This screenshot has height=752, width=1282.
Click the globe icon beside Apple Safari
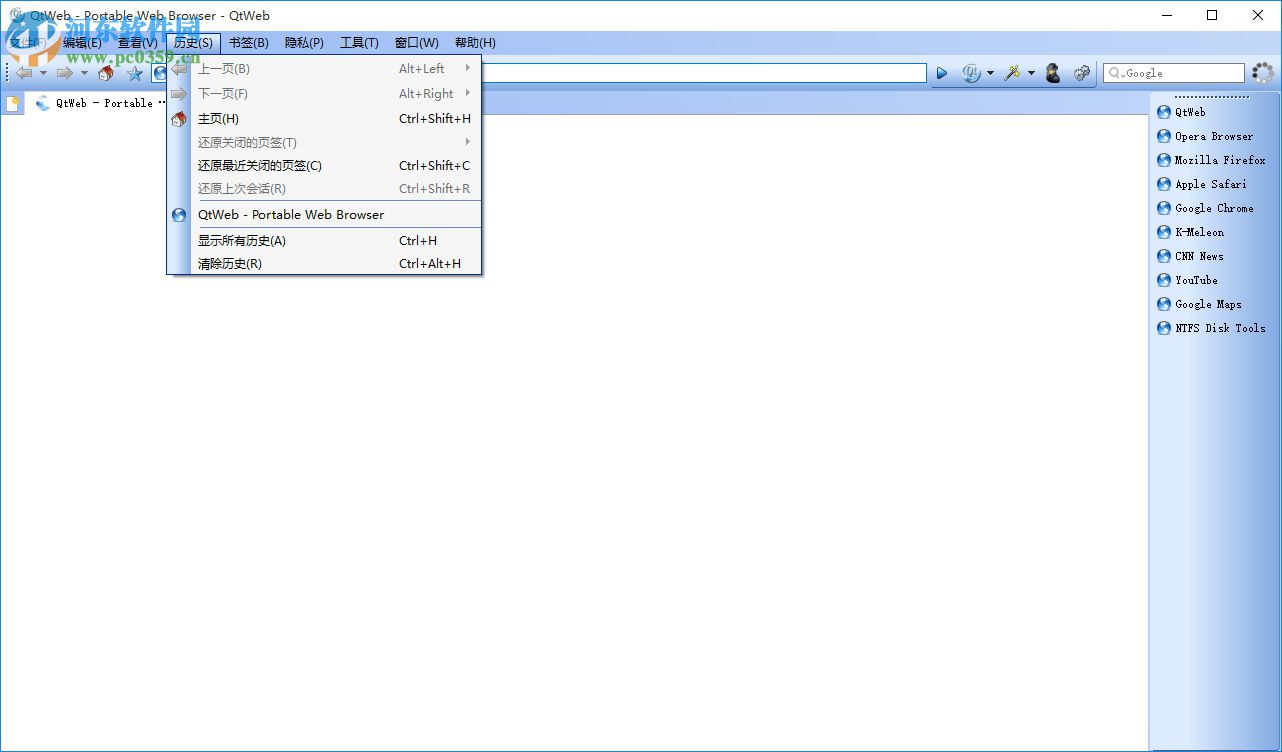1164,184
